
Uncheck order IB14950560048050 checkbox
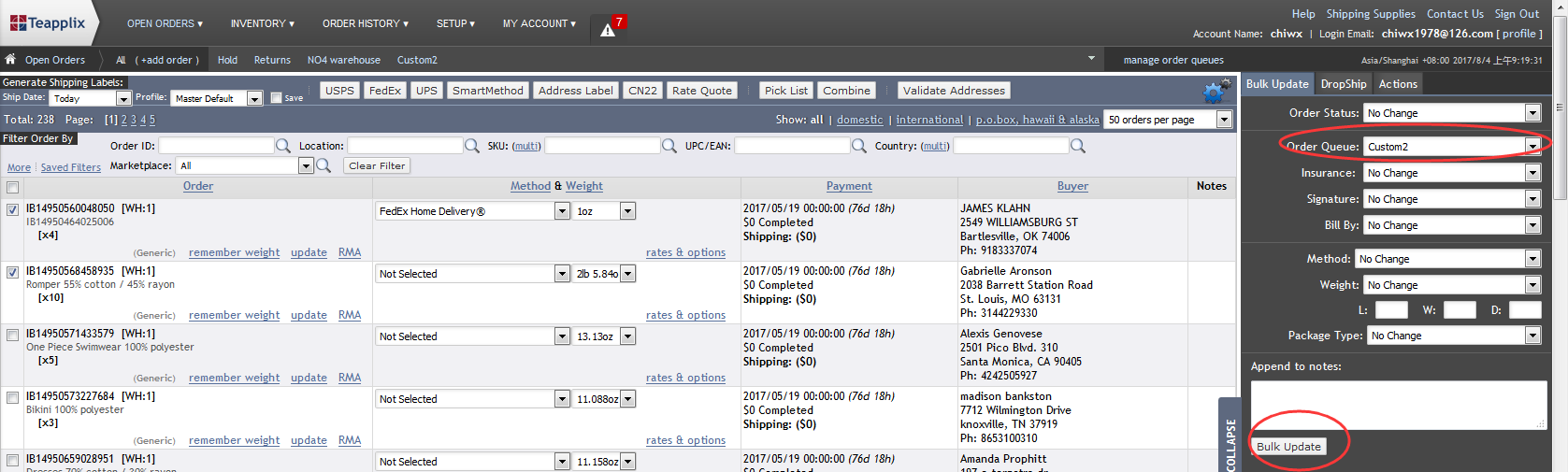click(12, 209)
